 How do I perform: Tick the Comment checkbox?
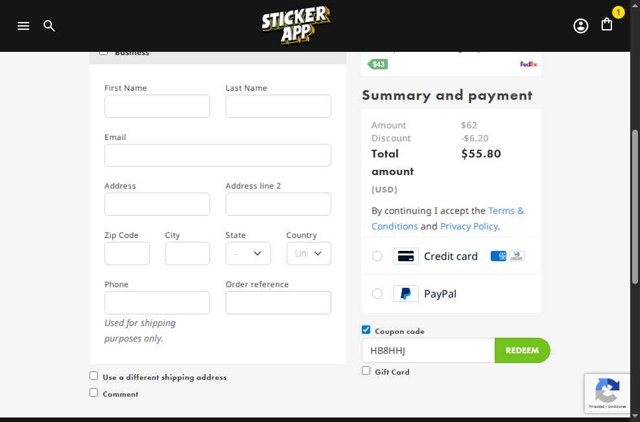[94, 393]
